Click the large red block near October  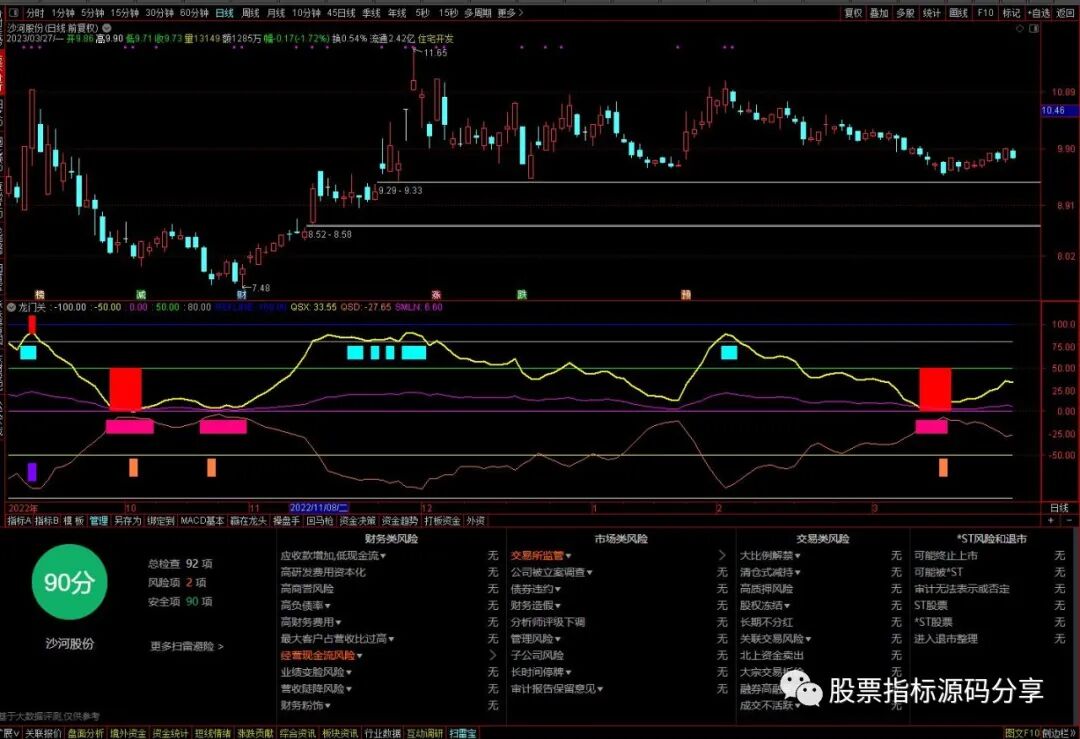[x=125, y=389]
